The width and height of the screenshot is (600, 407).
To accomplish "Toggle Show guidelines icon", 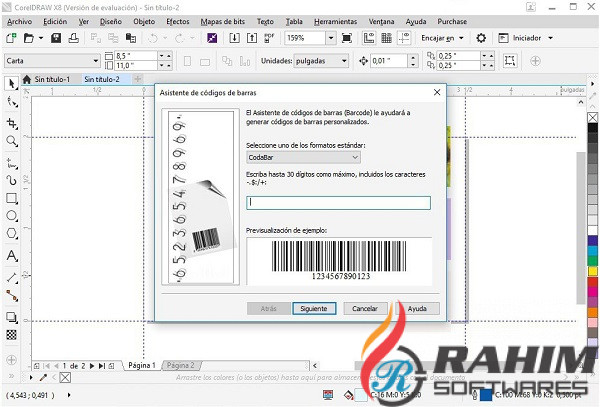I will pyautogui.click(x=404, y=38).
